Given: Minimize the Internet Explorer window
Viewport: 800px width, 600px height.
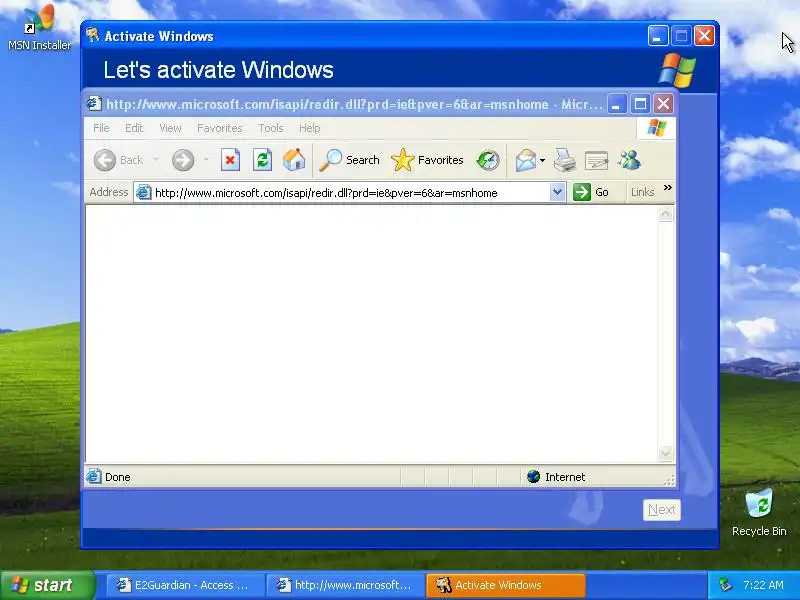Looking at the screenshot, I should [617, 104].
